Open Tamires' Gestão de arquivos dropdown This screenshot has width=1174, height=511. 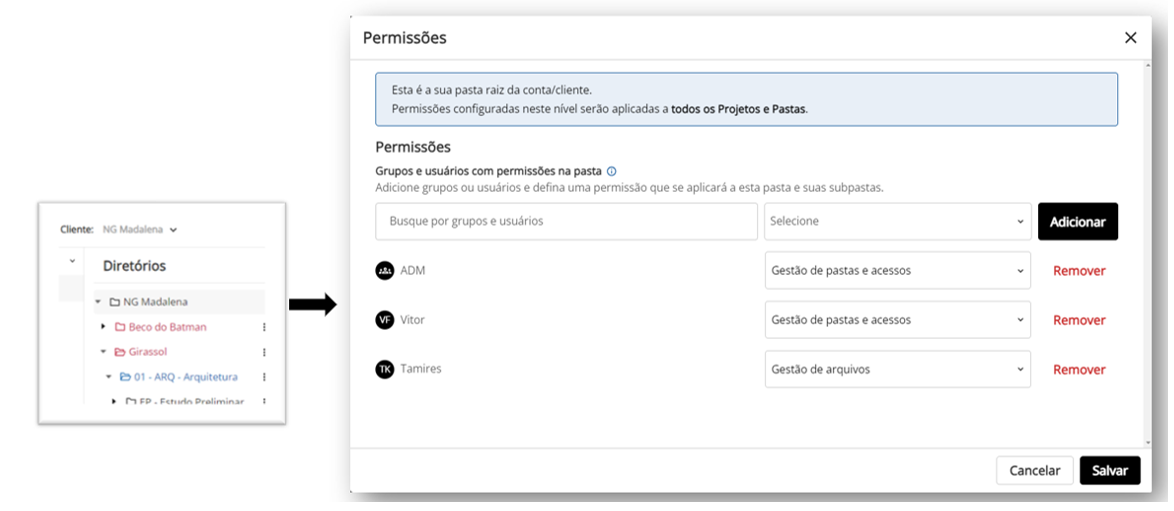pos(897,369)
